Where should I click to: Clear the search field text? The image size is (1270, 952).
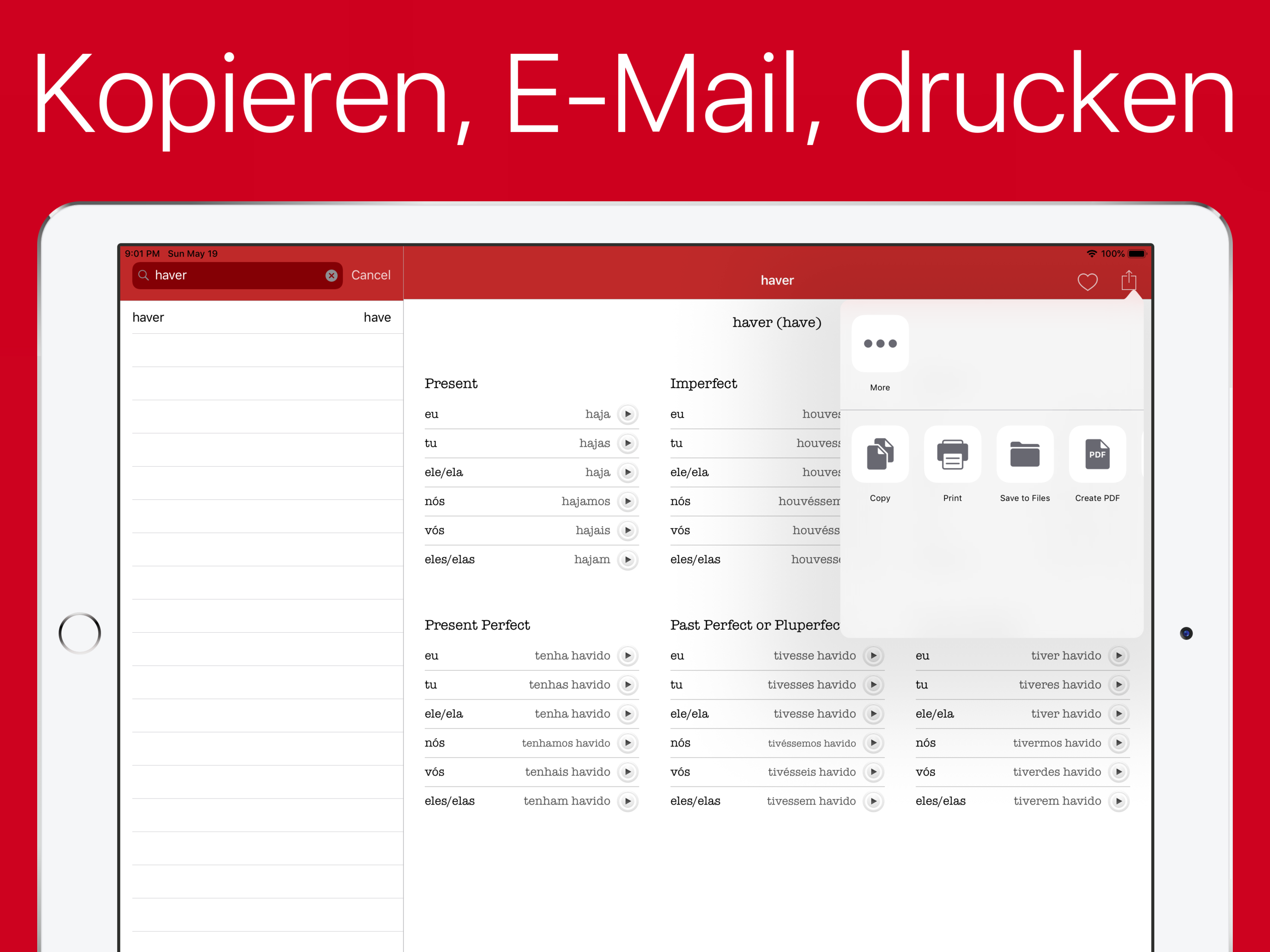click(331, 276)
